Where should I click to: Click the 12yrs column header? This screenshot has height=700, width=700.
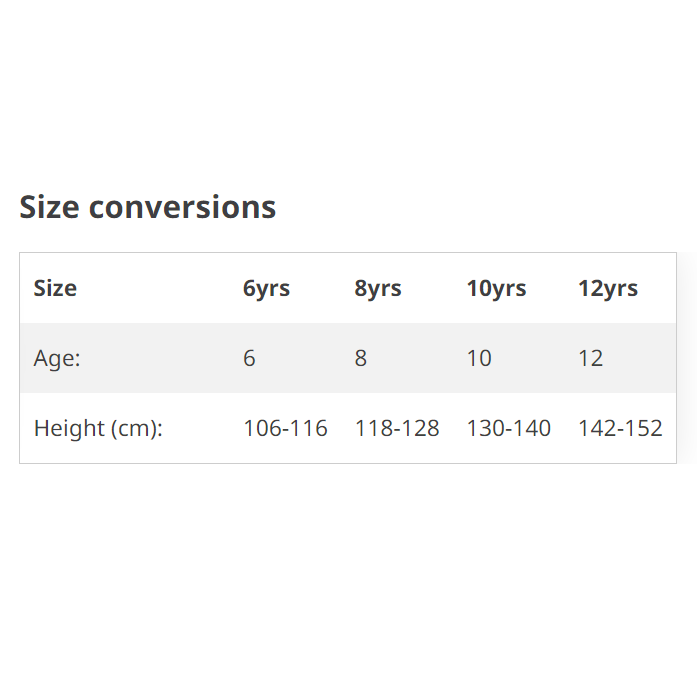[x=607, y=289]
